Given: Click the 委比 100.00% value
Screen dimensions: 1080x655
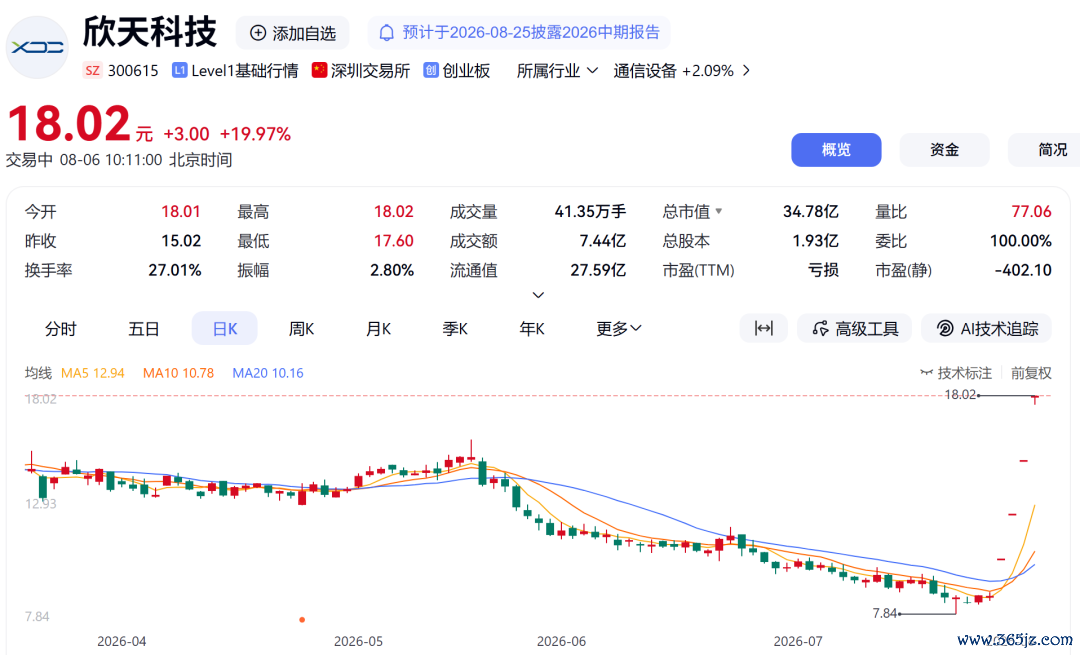Looking at the screenshot, I should pos(1021,241).
